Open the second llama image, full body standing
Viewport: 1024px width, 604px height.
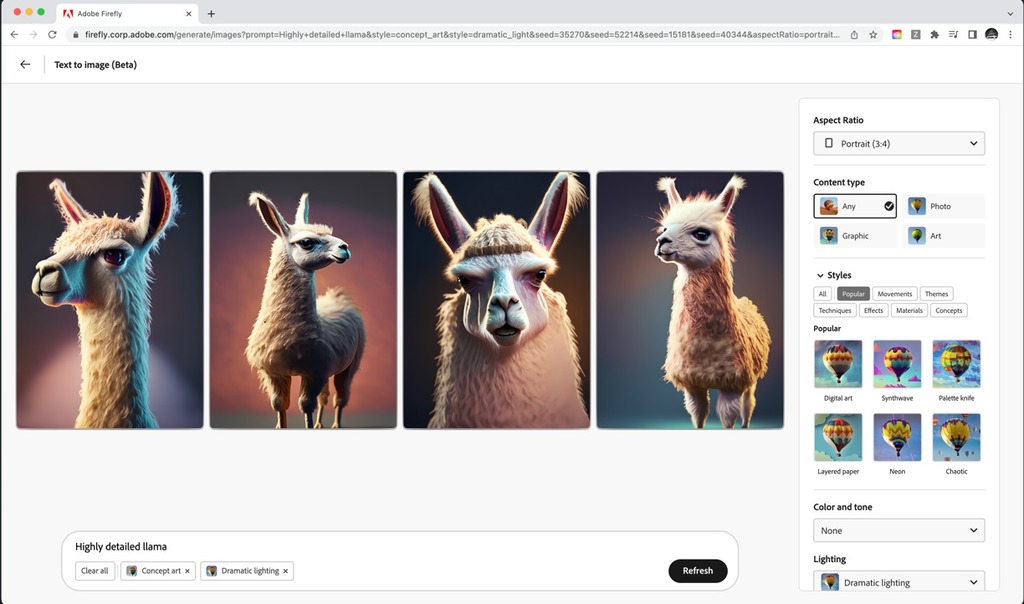303,300
